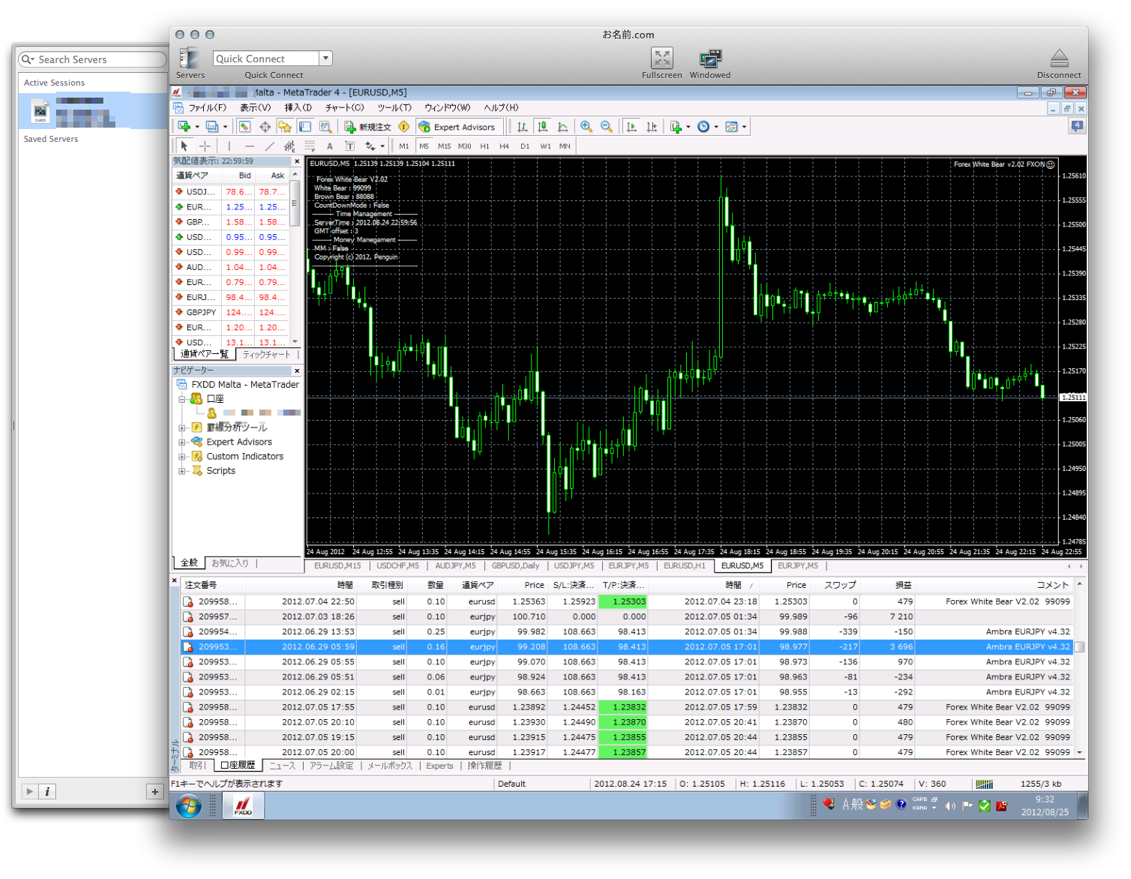Click the info 'i' button in Servers sidebar
Screen dimensions: 1131x879
47,792
